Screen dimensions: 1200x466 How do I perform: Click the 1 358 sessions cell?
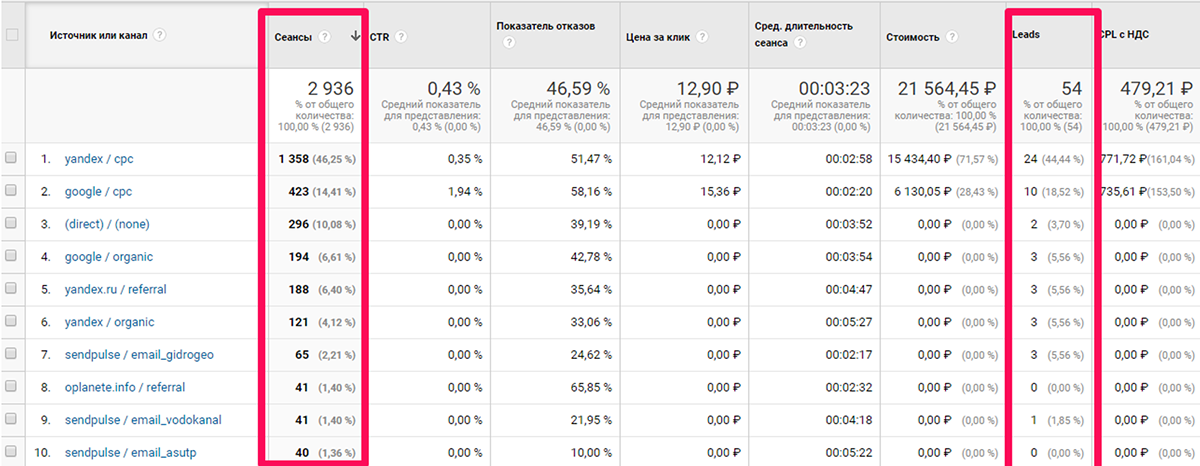293,159
